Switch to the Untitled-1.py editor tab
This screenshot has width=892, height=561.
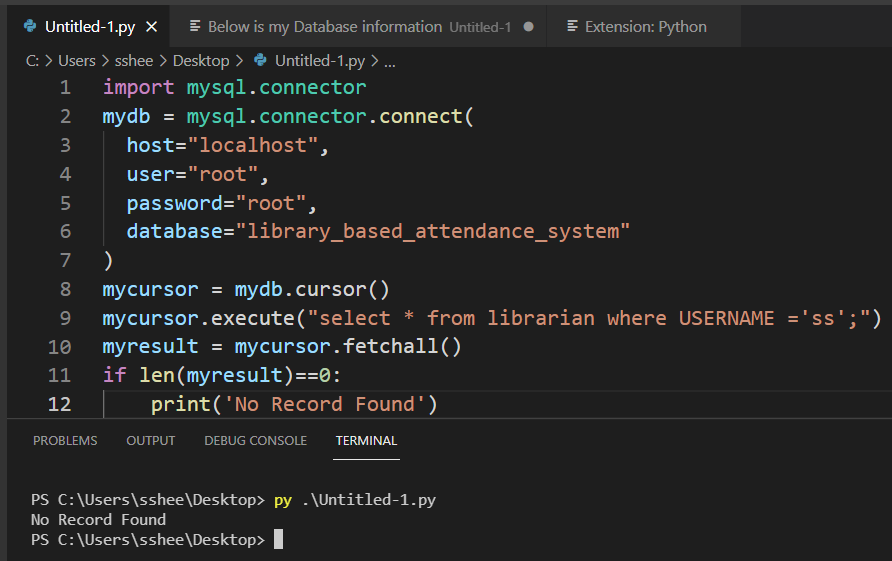click(x=89, y=27)
